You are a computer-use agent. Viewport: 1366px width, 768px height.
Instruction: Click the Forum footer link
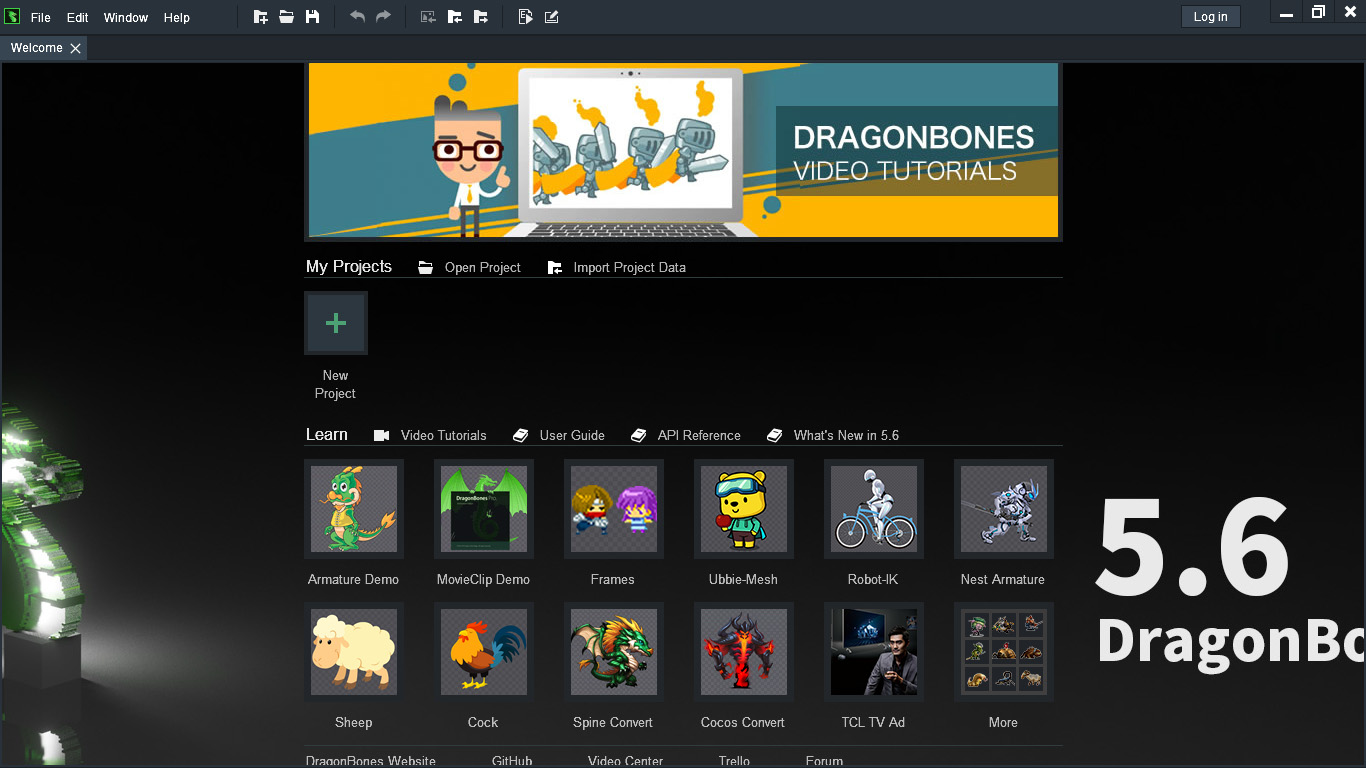[x=825, y=761]
